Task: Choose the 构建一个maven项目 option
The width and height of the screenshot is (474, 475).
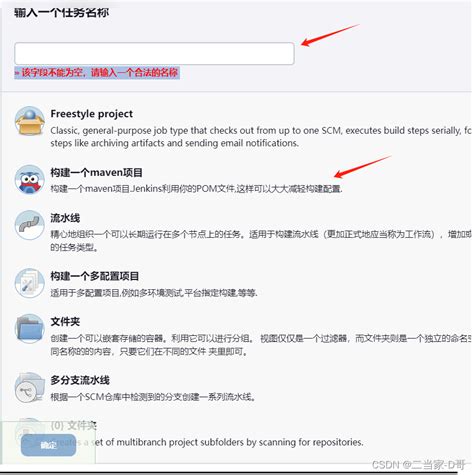Action: 96,172
